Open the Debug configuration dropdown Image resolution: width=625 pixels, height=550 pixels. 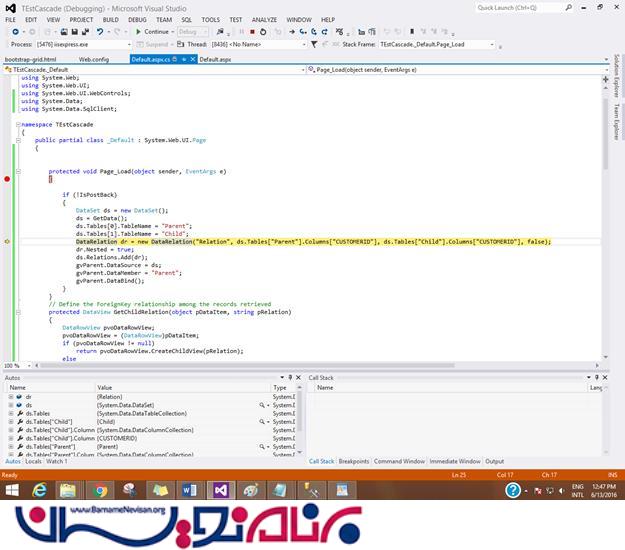190,32
